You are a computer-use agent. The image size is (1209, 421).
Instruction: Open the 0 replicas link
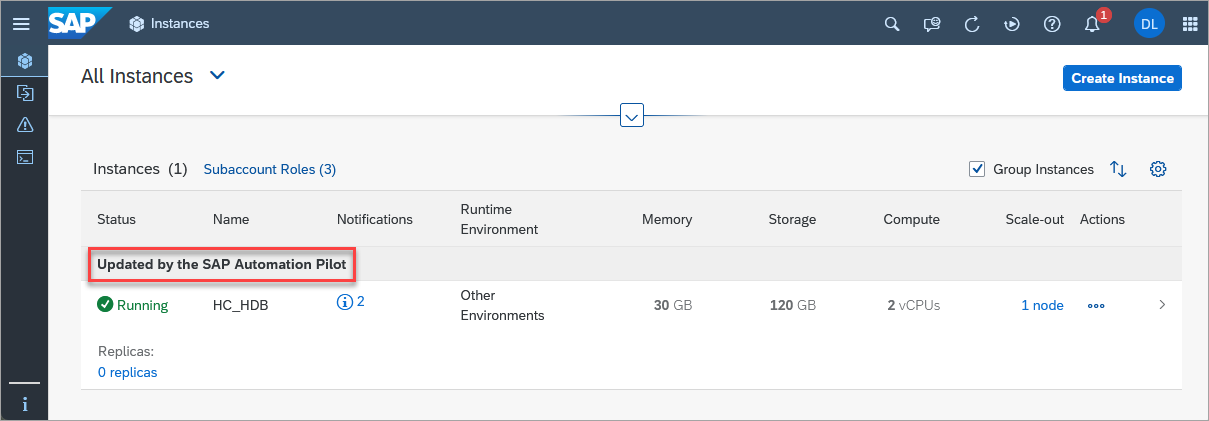pyautogui.click(x=127, y=372)
